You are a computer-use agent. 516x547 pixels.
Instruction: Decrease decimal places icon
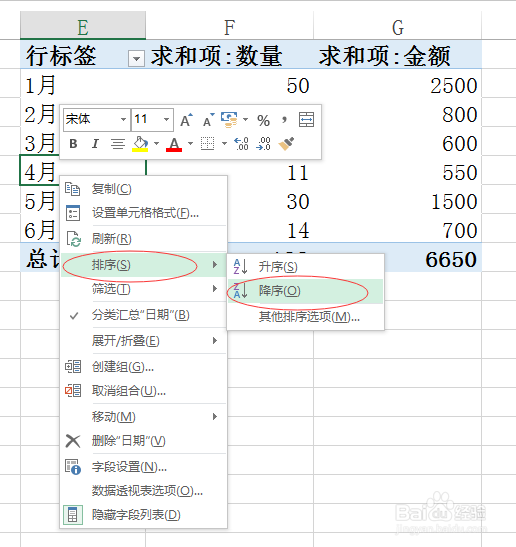click(x=263, y=144)
